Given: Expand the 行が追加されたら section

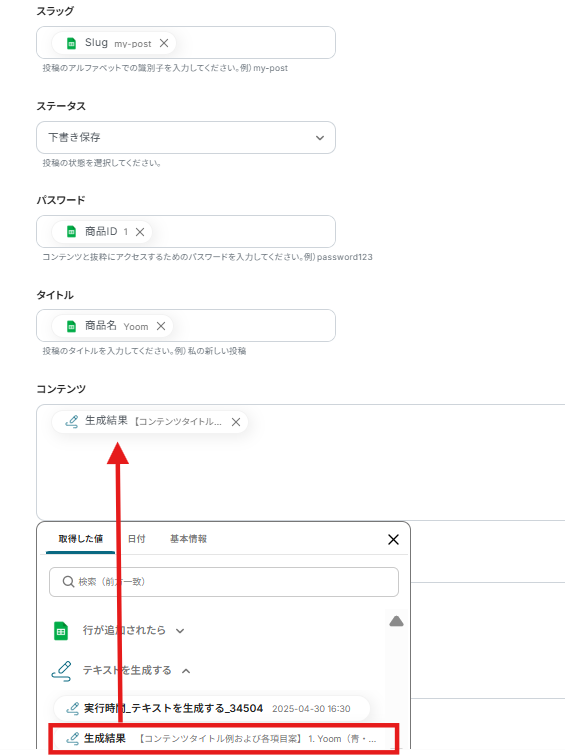Looking at the screenshot, I should click(180, 631).
